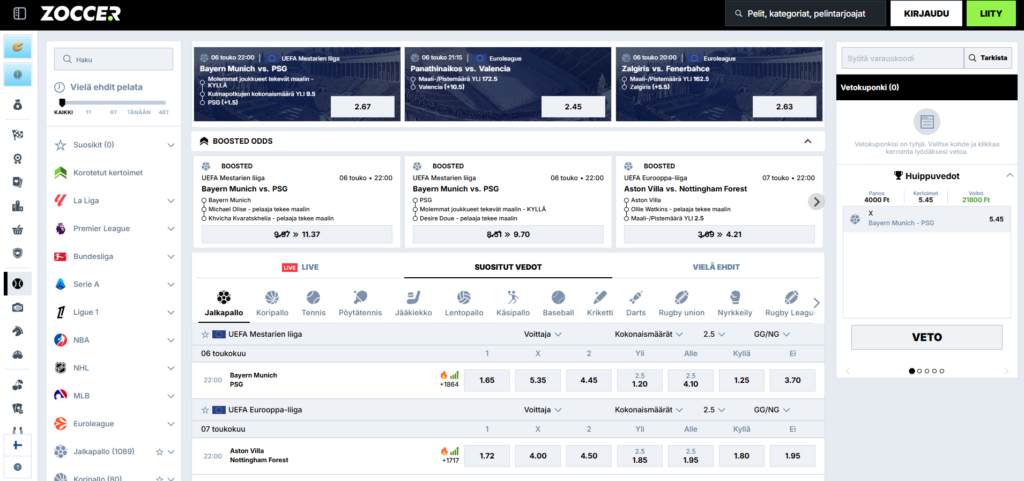Switch to the LIVE tab
The image size is (1024, 481).
pyautogui.click(x=300, y=267)
